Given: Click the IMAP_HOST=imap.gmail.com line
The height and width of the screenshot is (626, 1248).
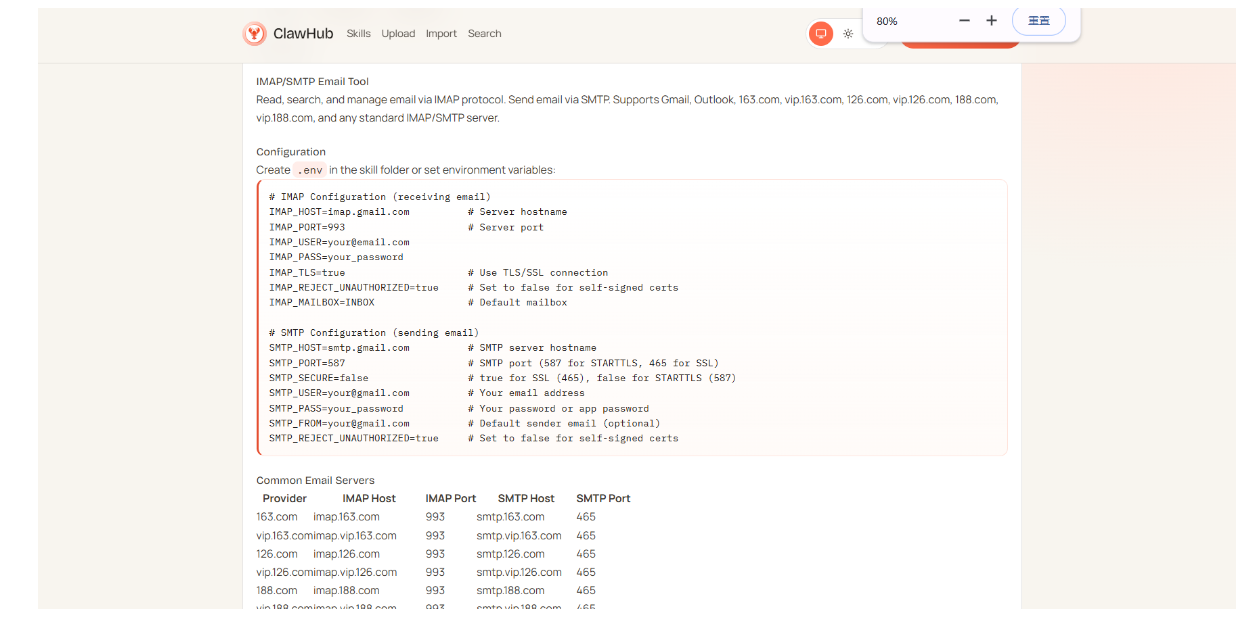Looking at the screenshot, I should point(339,212).
